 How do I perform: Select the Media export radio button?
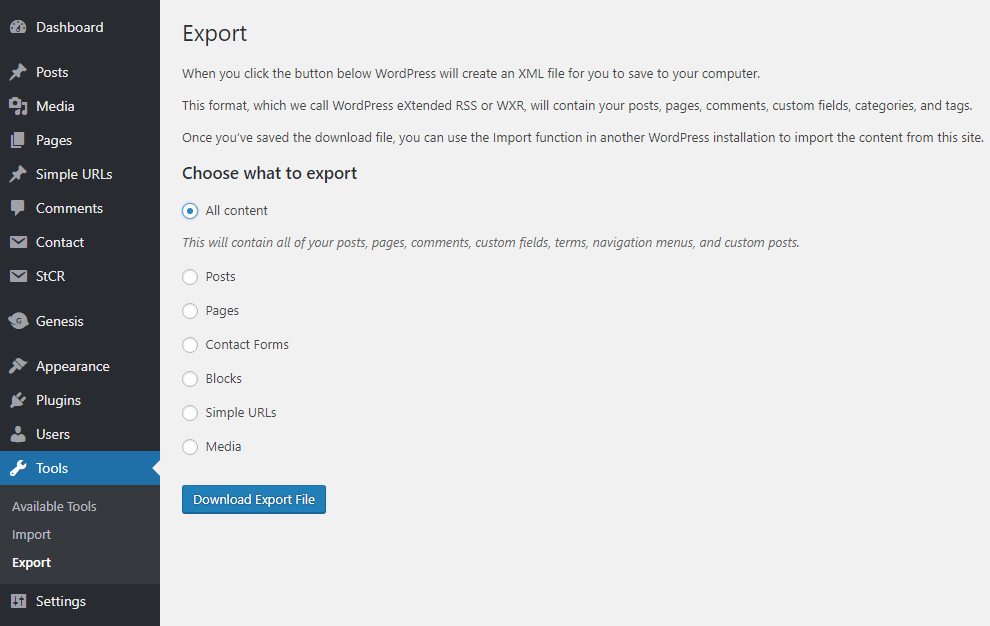[x=190, y=447]
